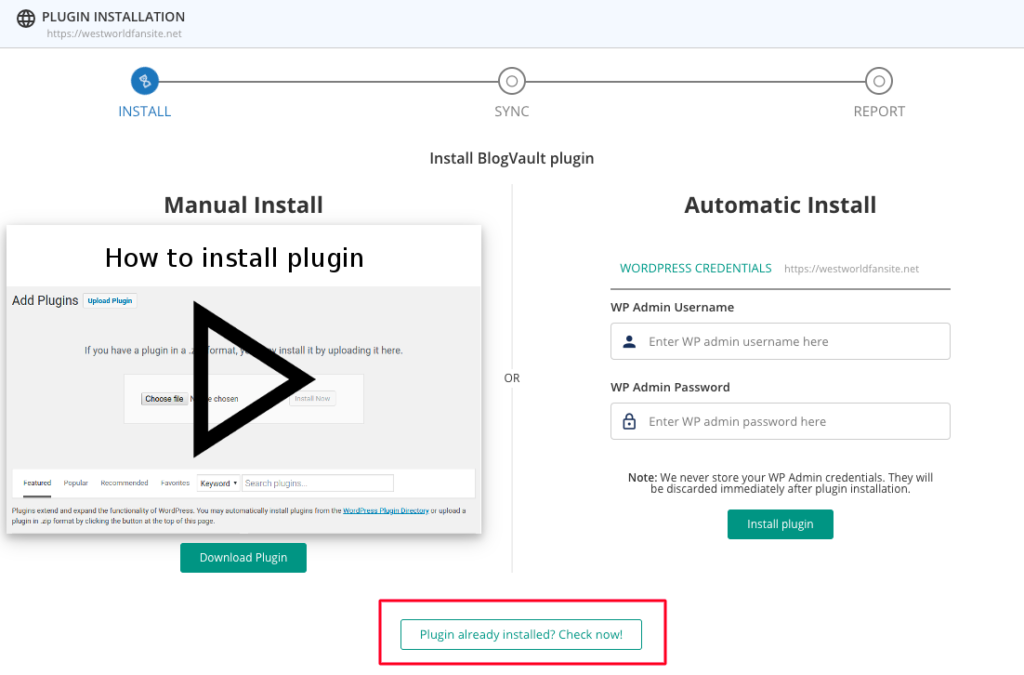Select the Sync step circle icon

point(511,81)
